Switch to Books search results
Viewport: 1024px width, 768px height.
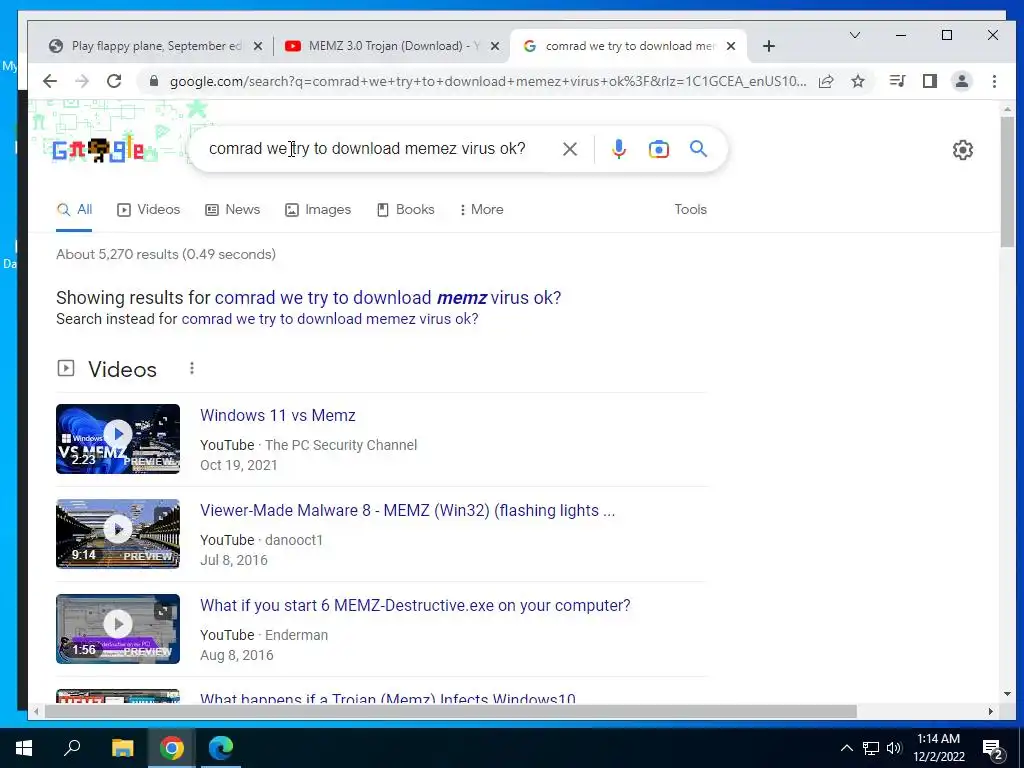(406, 210)
